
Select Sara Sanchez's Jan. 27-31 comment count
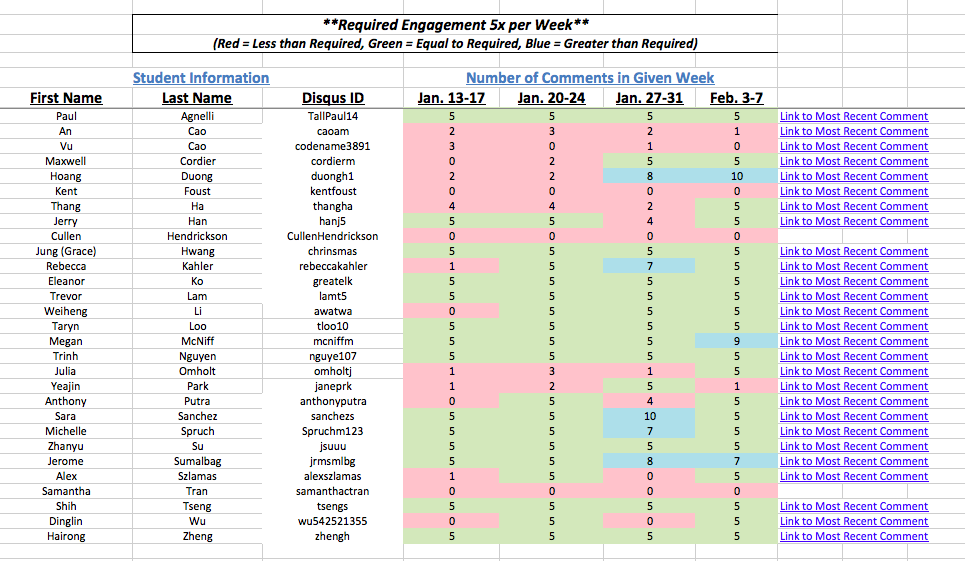pos(649,416)
